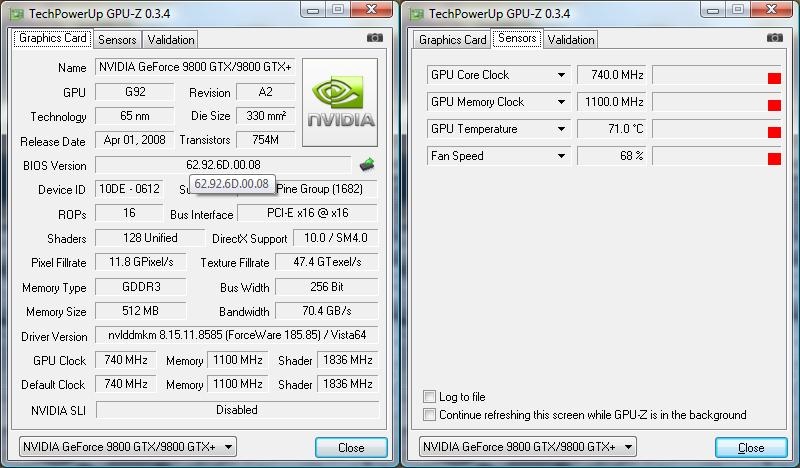
Task: Close left GPU-Z window via title bar X
Action: [371, 10]
